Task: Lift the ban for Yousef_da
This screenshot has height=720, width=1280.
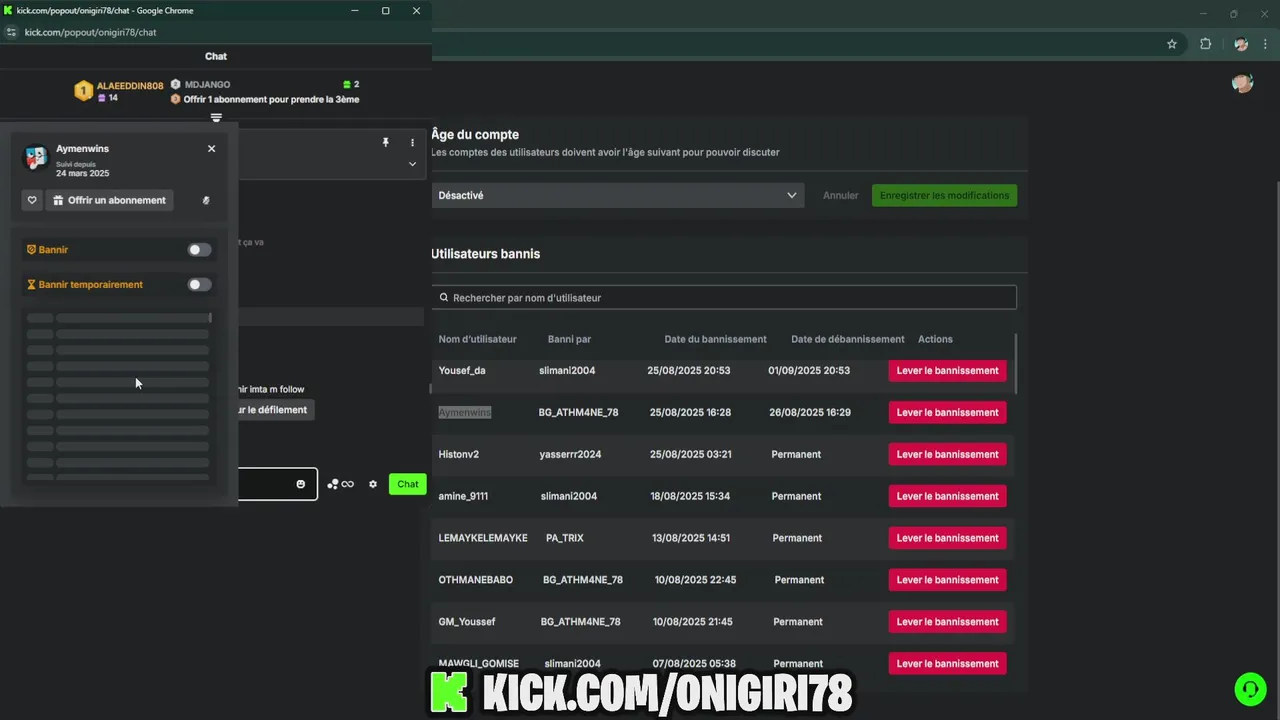Action: tap(947, 370)
